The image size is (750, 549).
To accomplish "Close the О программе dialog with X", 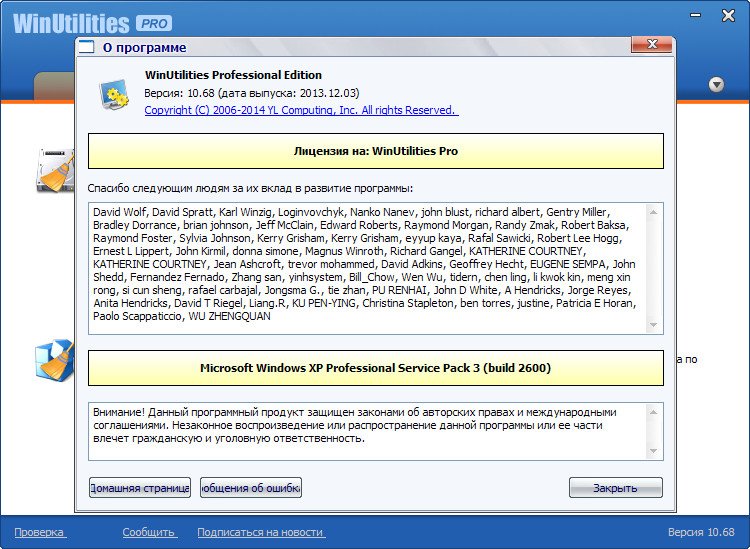I will click(x=651, y=44).
